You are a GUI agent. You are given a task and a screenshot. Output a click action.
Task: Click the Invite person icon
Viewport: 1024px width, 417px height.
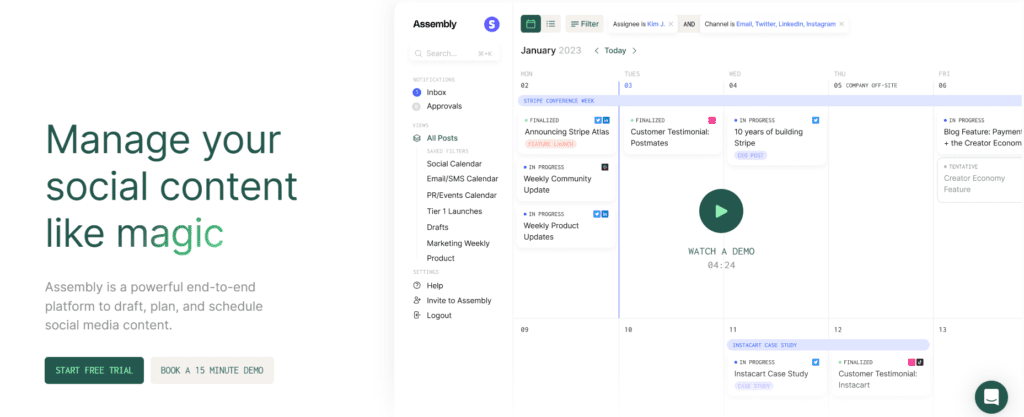click(417, 301)
